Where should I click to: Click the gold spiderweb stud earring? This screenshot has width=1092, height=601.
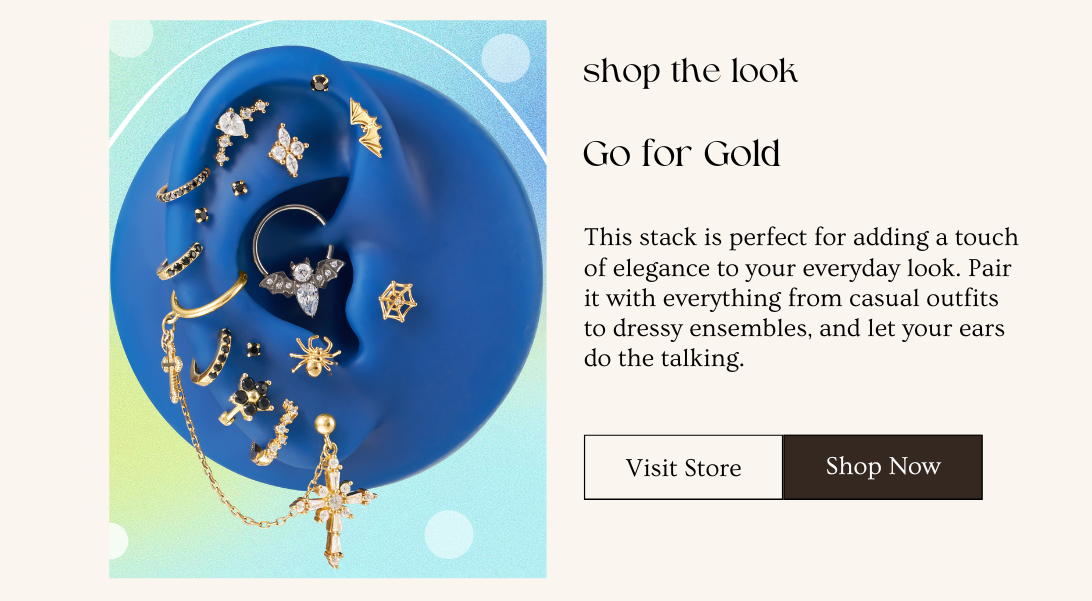point(397,301)
